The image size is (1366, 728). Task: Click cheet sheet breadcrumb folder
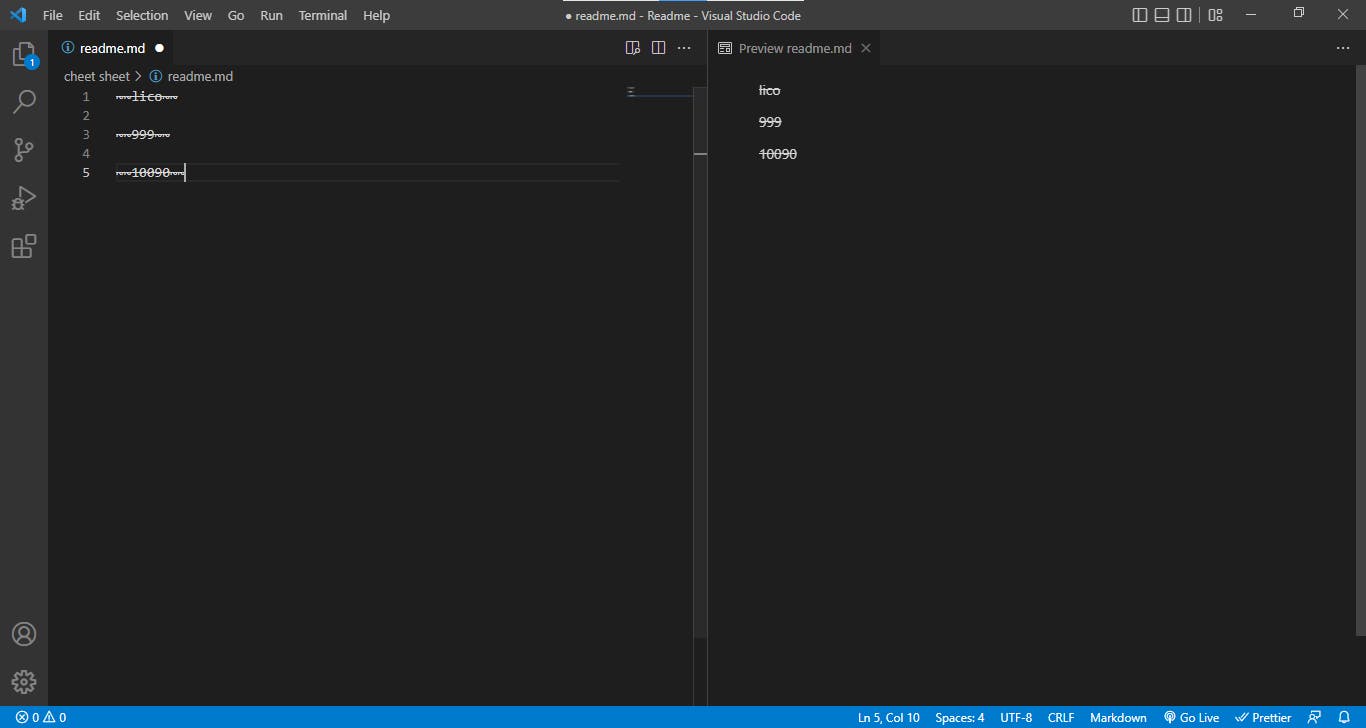(97, 76)
